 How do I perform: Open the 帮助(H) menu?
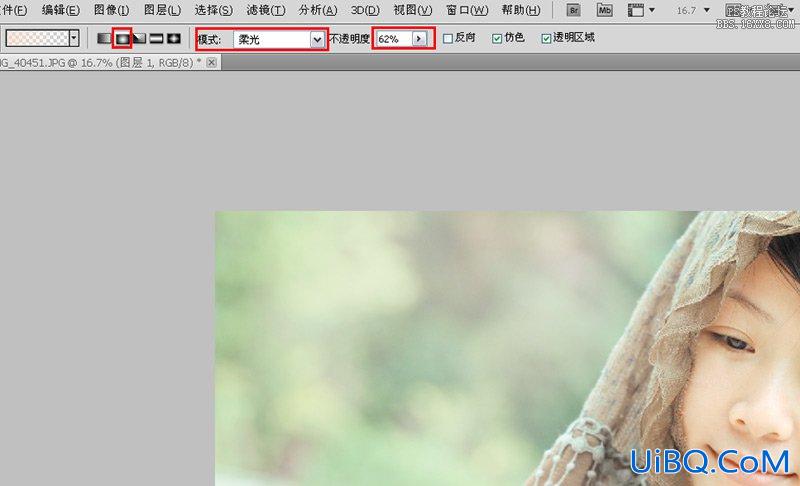[520, 10]
